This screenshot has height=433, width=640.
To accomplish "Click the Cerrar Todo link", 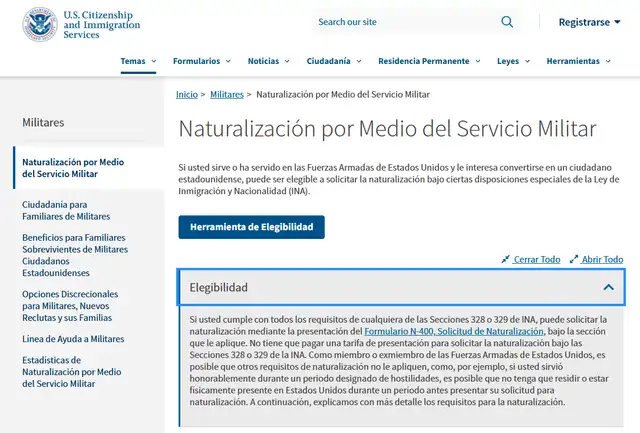I will (537, 259).
